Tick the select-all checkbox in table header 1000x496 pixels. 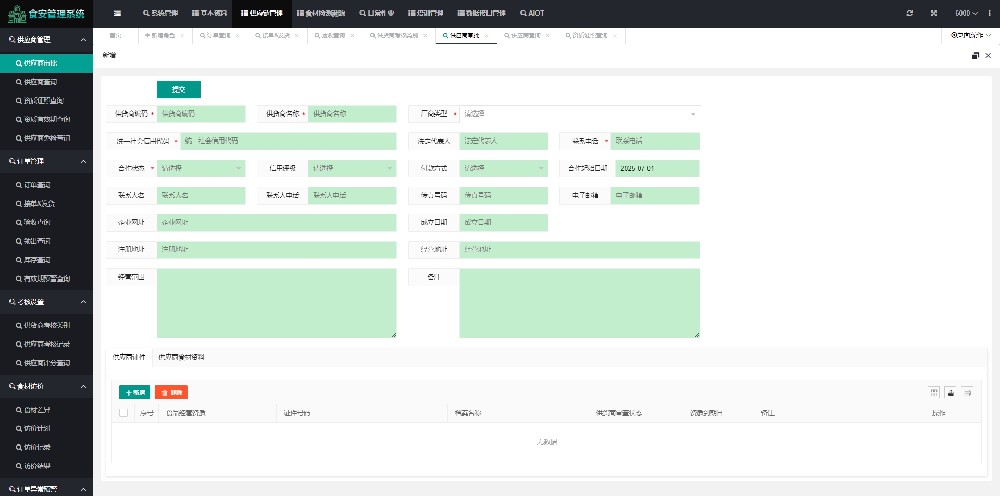[124, 412]
